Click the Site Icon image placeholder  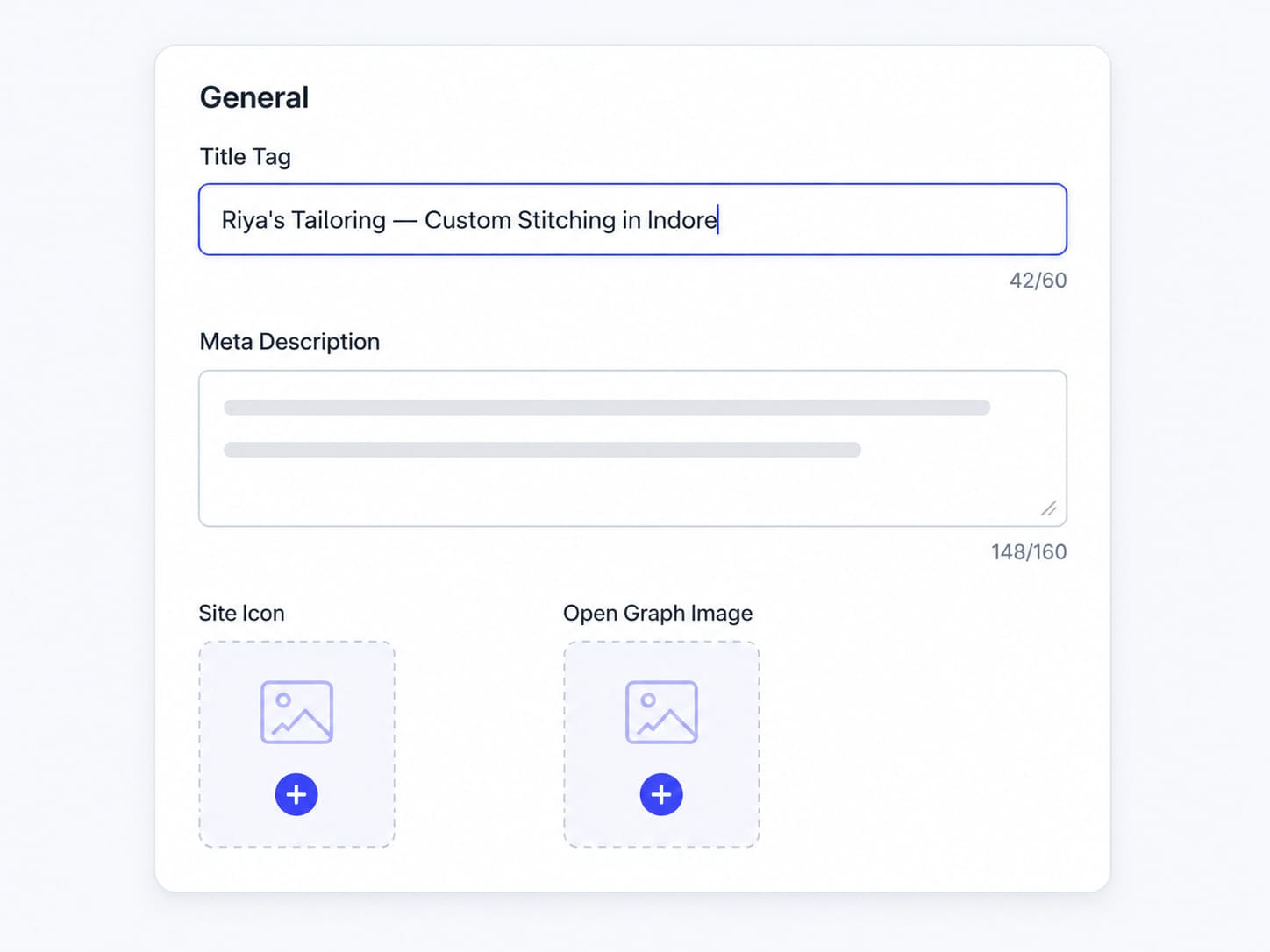296,712
